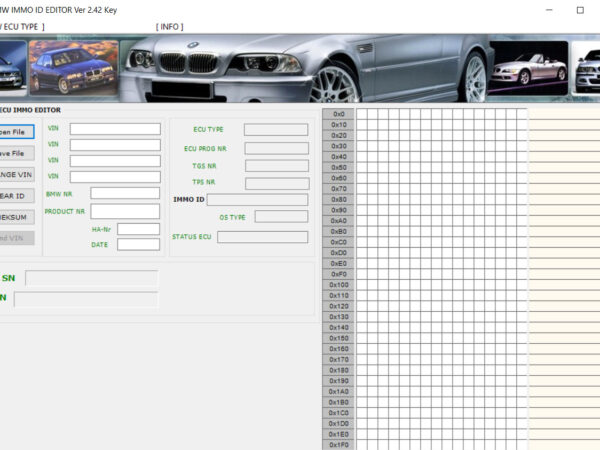Open the INFO menu

point(170,27)
